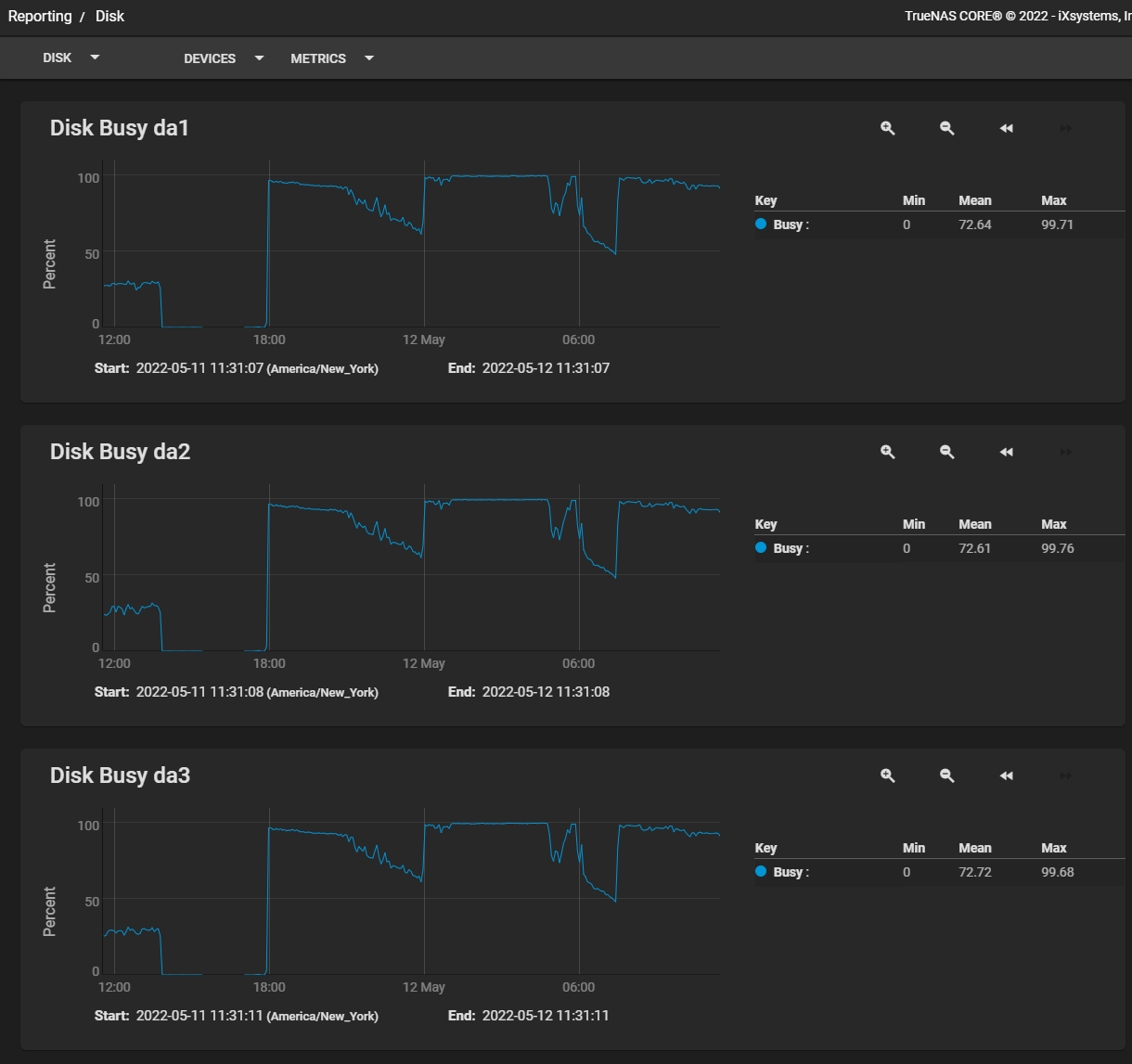Zoom in on the Disk Busy da3 graph
Screen dimensions: 1132x1064
point(888,776)
